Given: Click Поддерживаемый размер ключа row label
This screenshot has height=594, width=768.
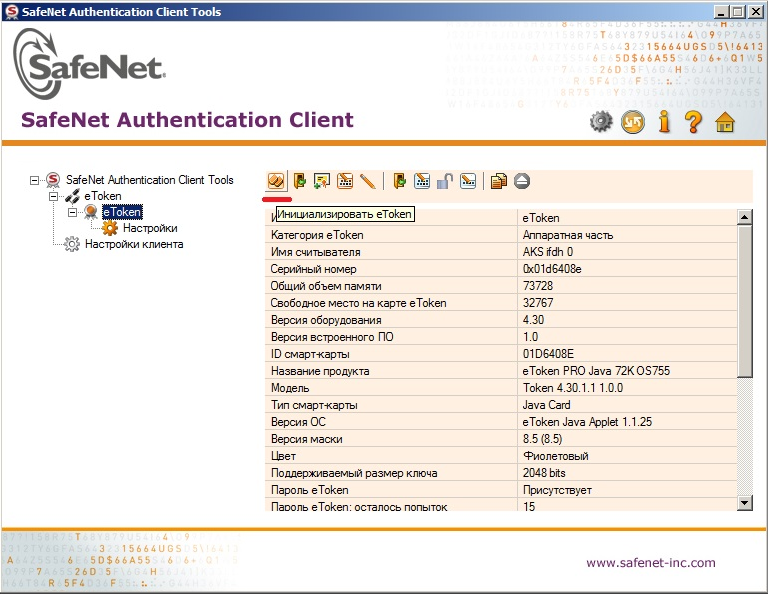Looking at the screenshot, I should coord(354,473).
